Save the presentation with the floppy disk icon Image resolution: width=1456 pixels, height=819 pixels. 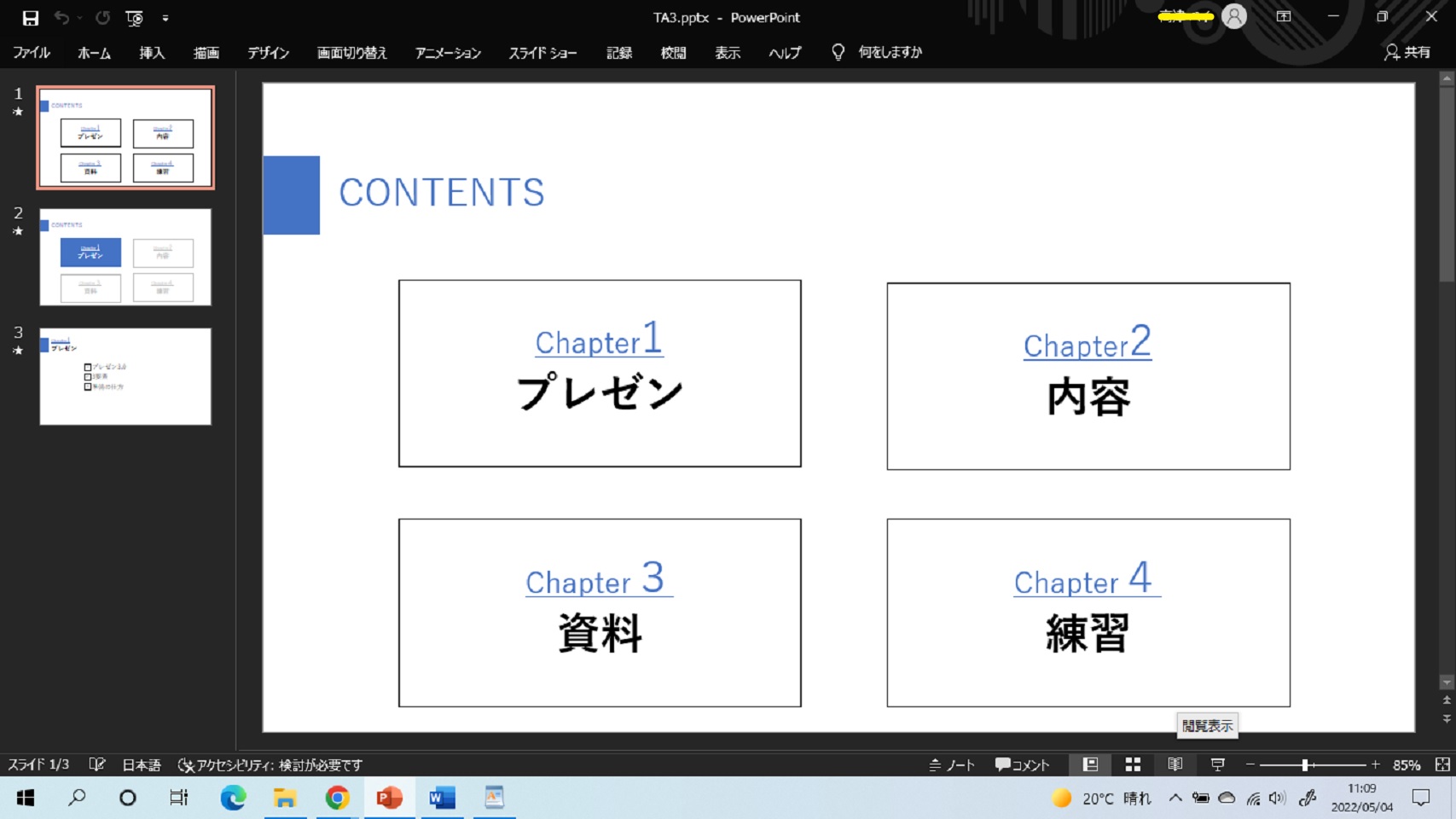click(30, 18)
